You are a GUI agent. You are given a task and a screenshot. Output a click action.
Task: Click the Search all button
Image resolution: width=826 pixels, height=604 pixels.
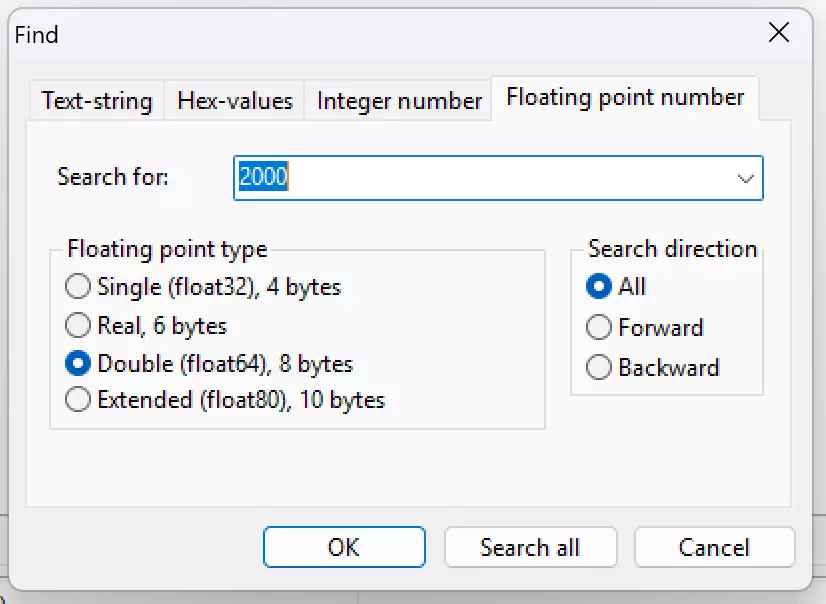click(530, 547)
